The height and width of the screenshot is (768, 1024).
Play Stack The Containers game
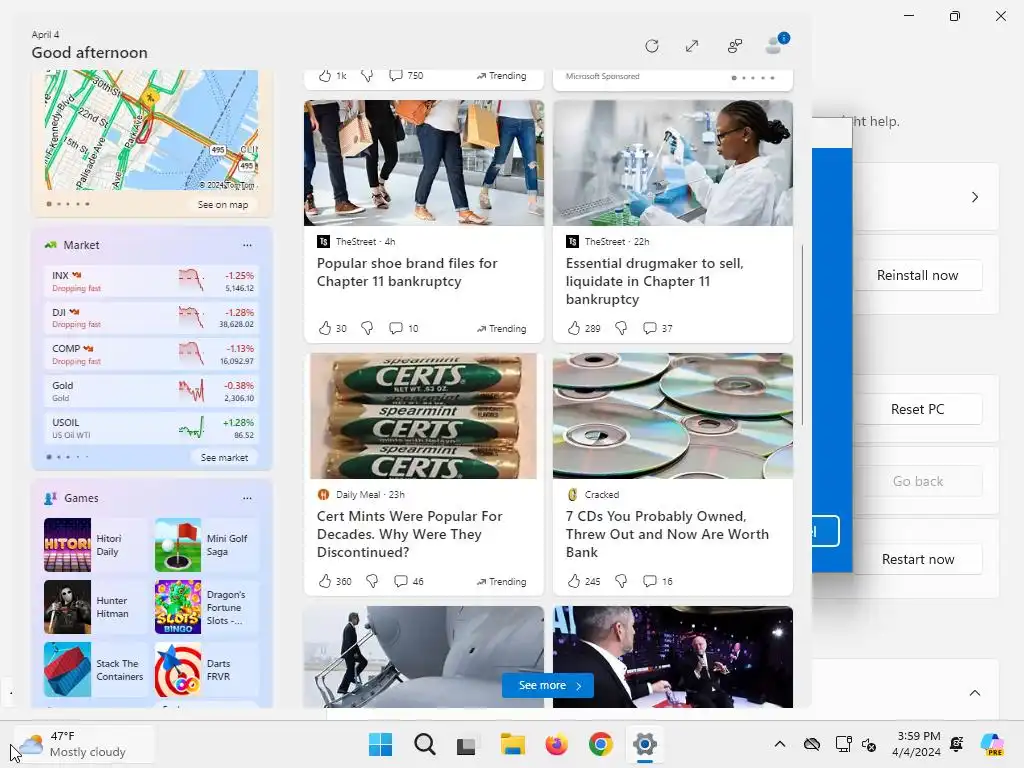tap(95, 669)
